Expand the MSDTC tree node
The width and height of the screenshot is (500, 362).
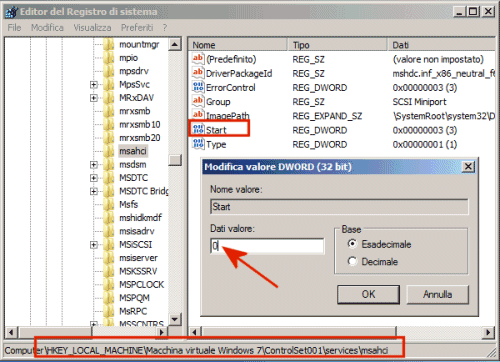pos(94,178)
